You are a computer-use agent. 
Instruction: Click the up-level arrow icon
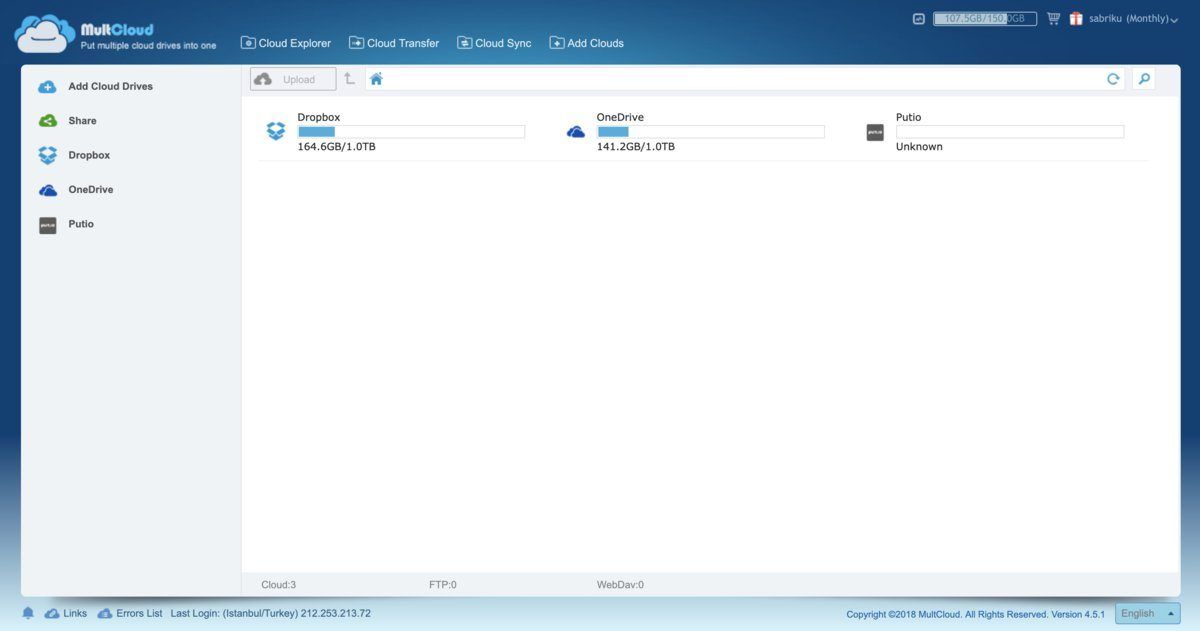click(349, 79)
